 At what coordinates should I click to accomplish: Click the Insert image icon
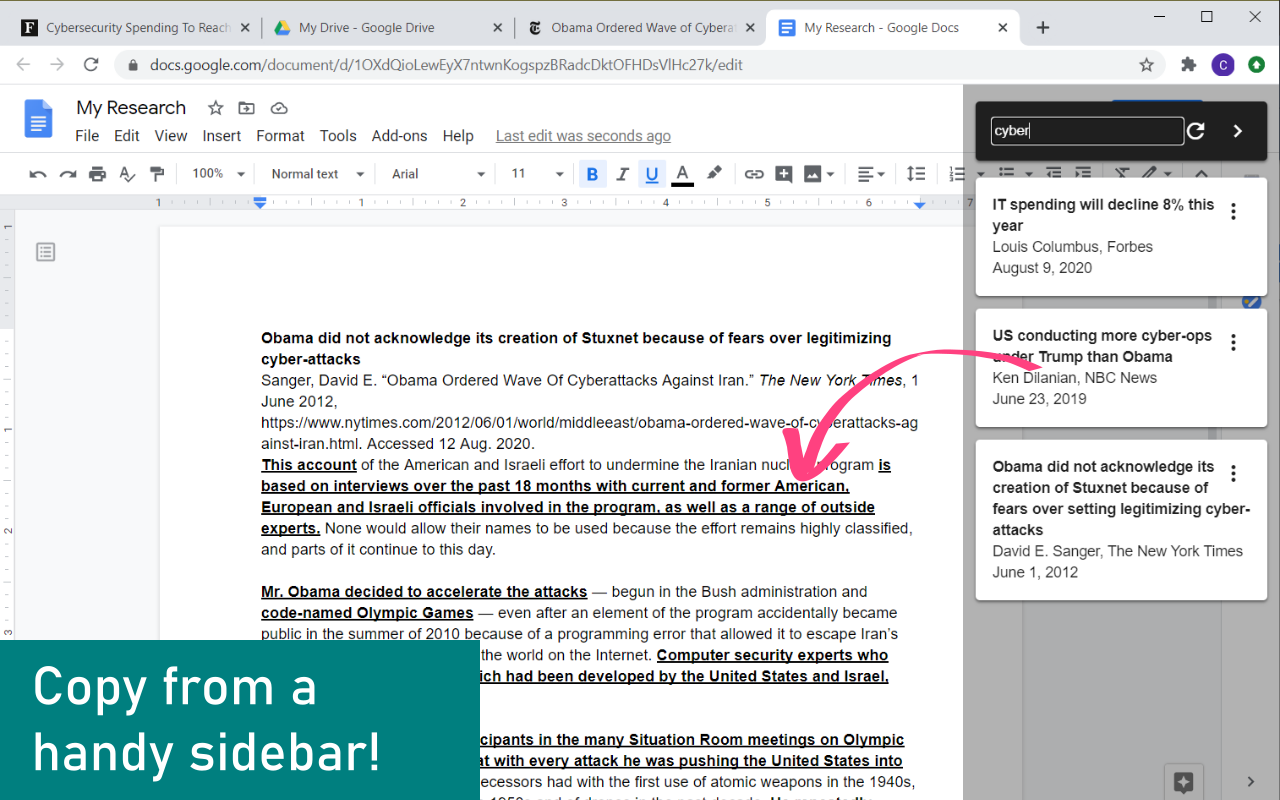812,174
